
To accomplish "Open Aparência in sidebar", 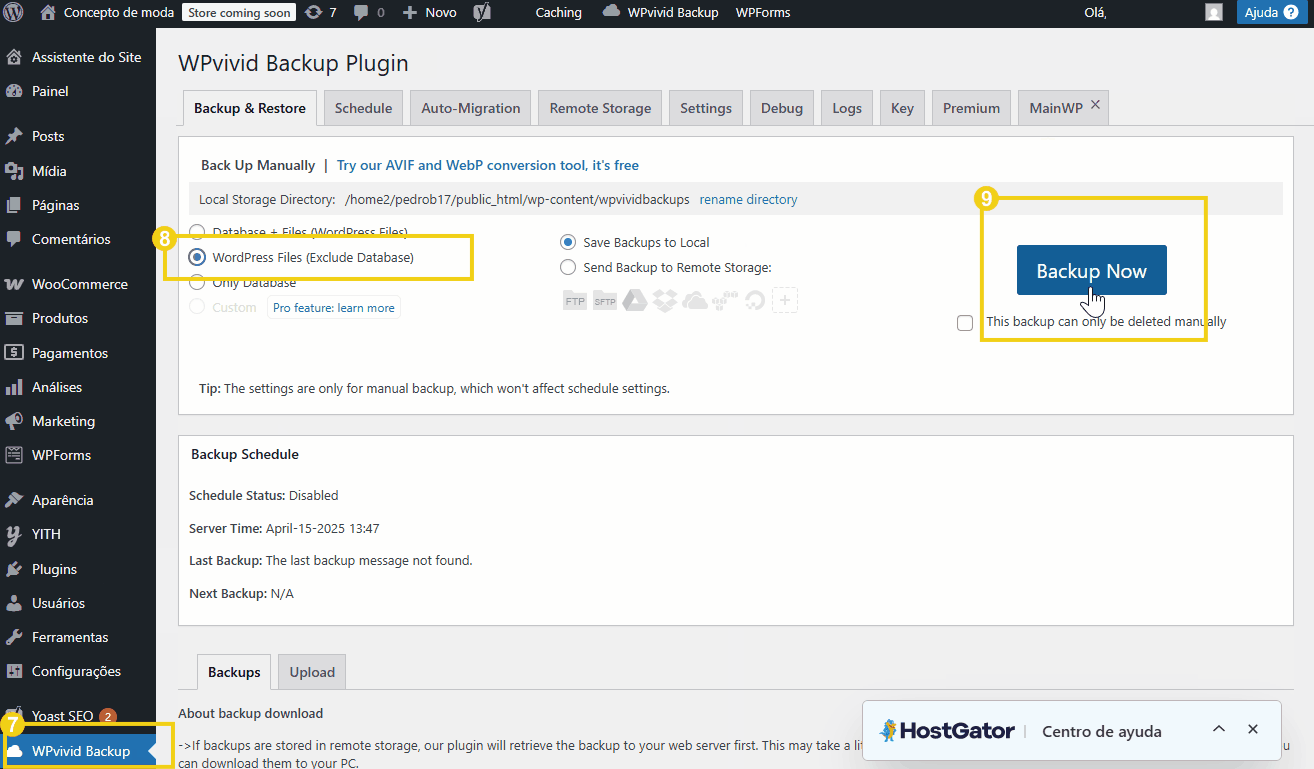I will click(78, 500).
